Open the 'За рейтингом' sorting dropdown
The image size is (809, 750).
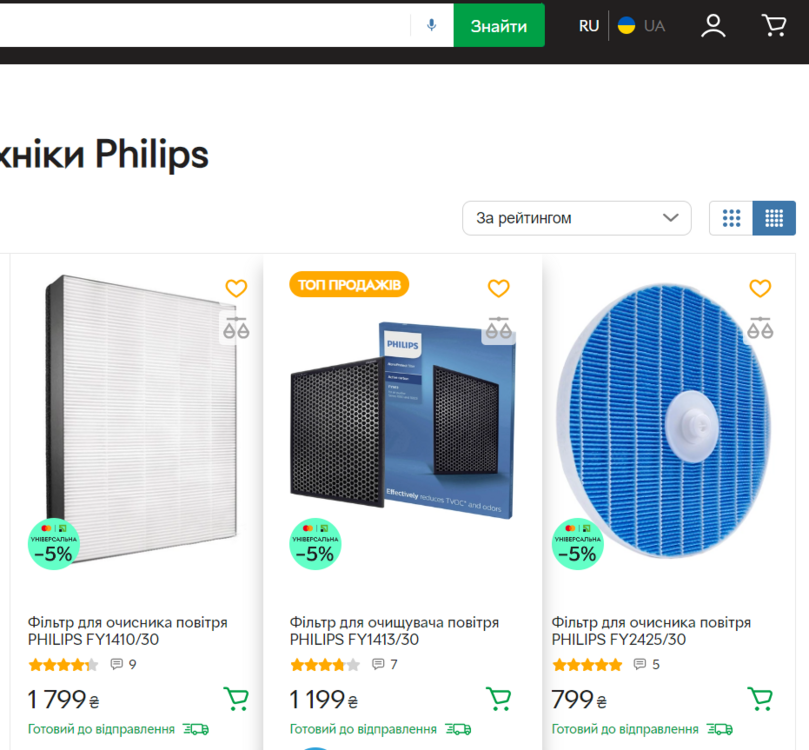pos(576,218)
